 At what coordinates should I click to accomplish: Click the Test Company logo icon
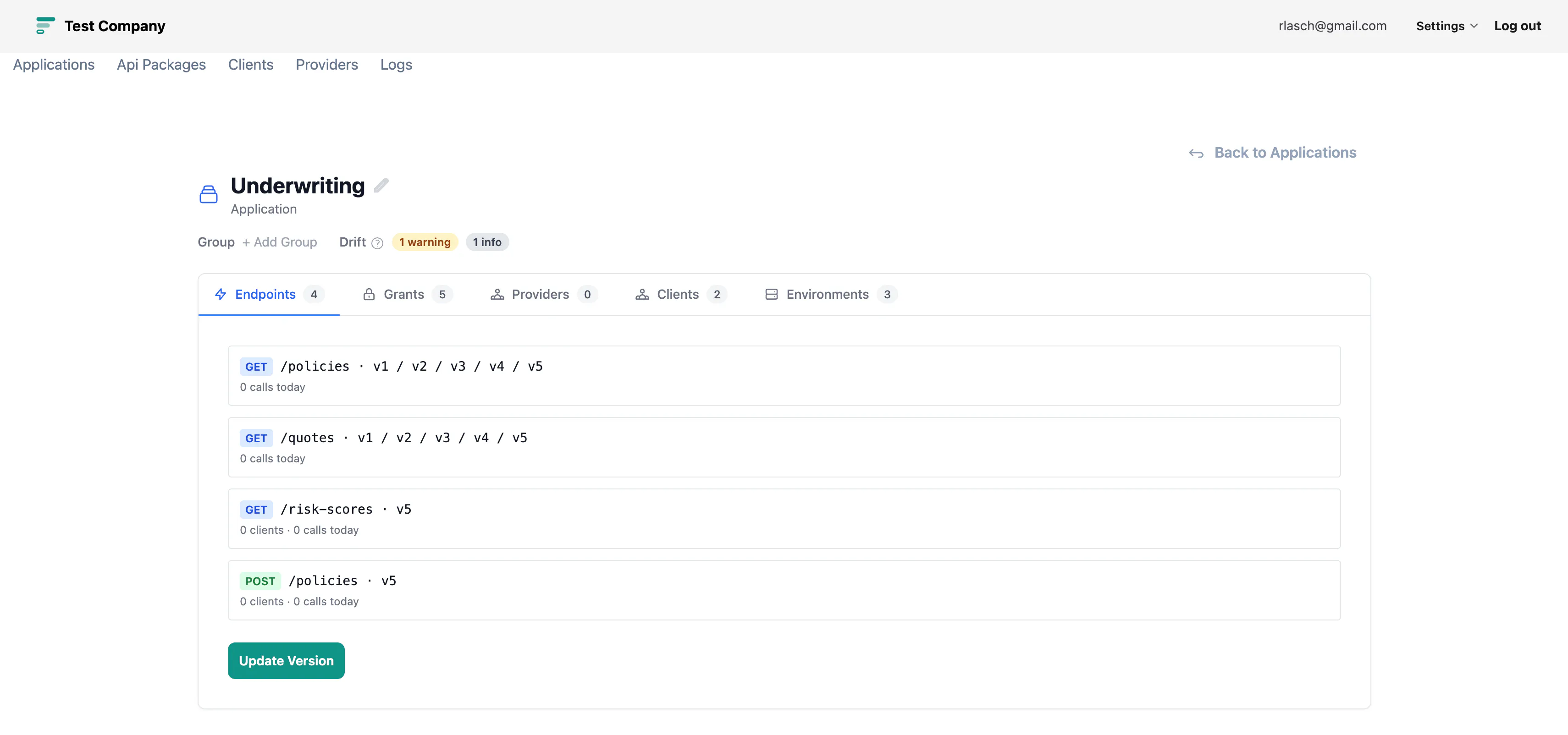click(46, 26)
